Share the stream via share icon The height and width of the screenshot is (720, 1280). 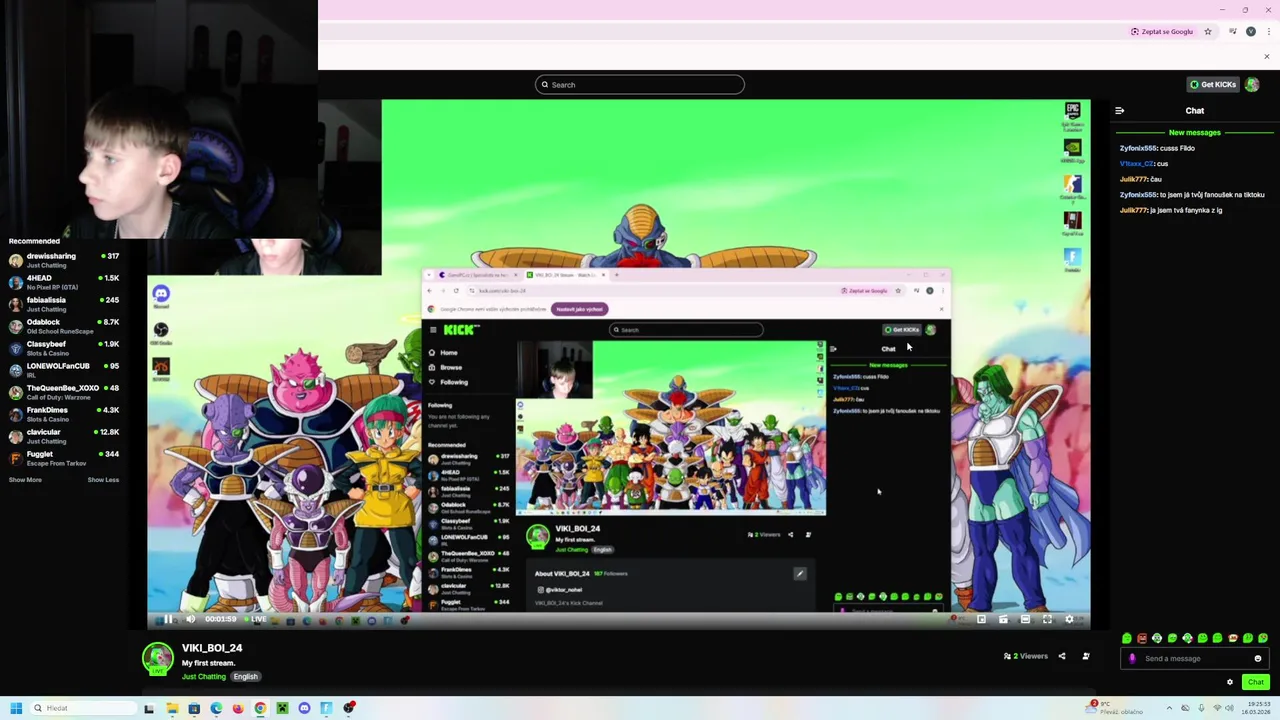pos(1062,656)
